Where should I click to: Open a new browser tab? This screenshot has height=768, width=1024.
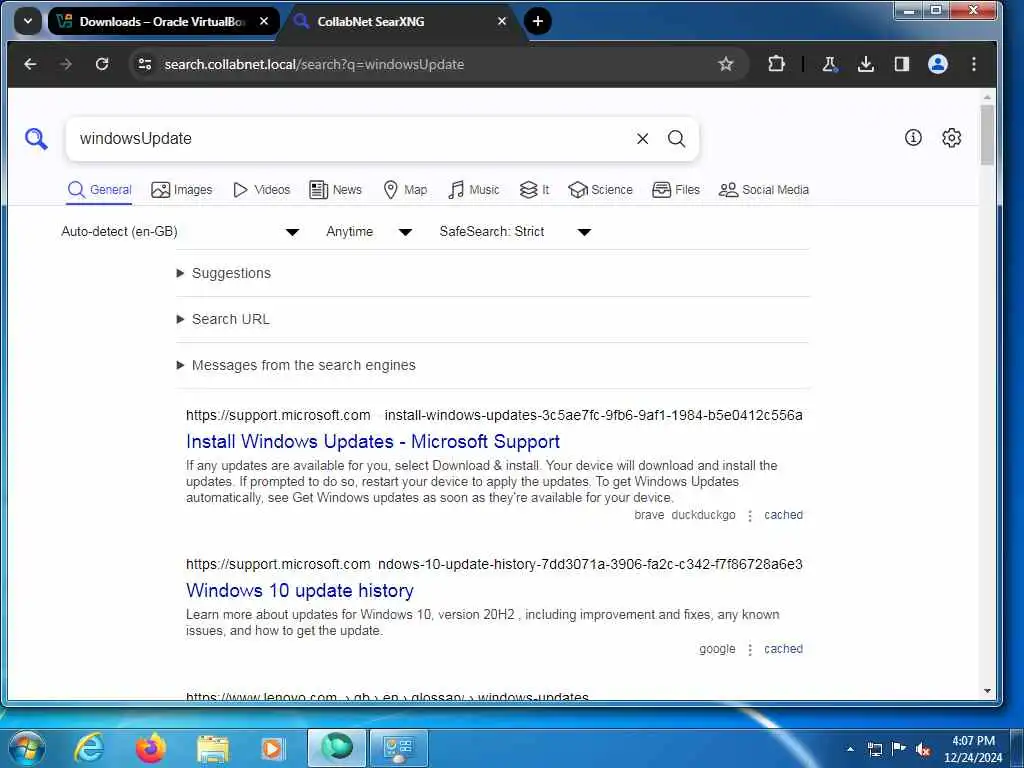[x=537, y=22]
